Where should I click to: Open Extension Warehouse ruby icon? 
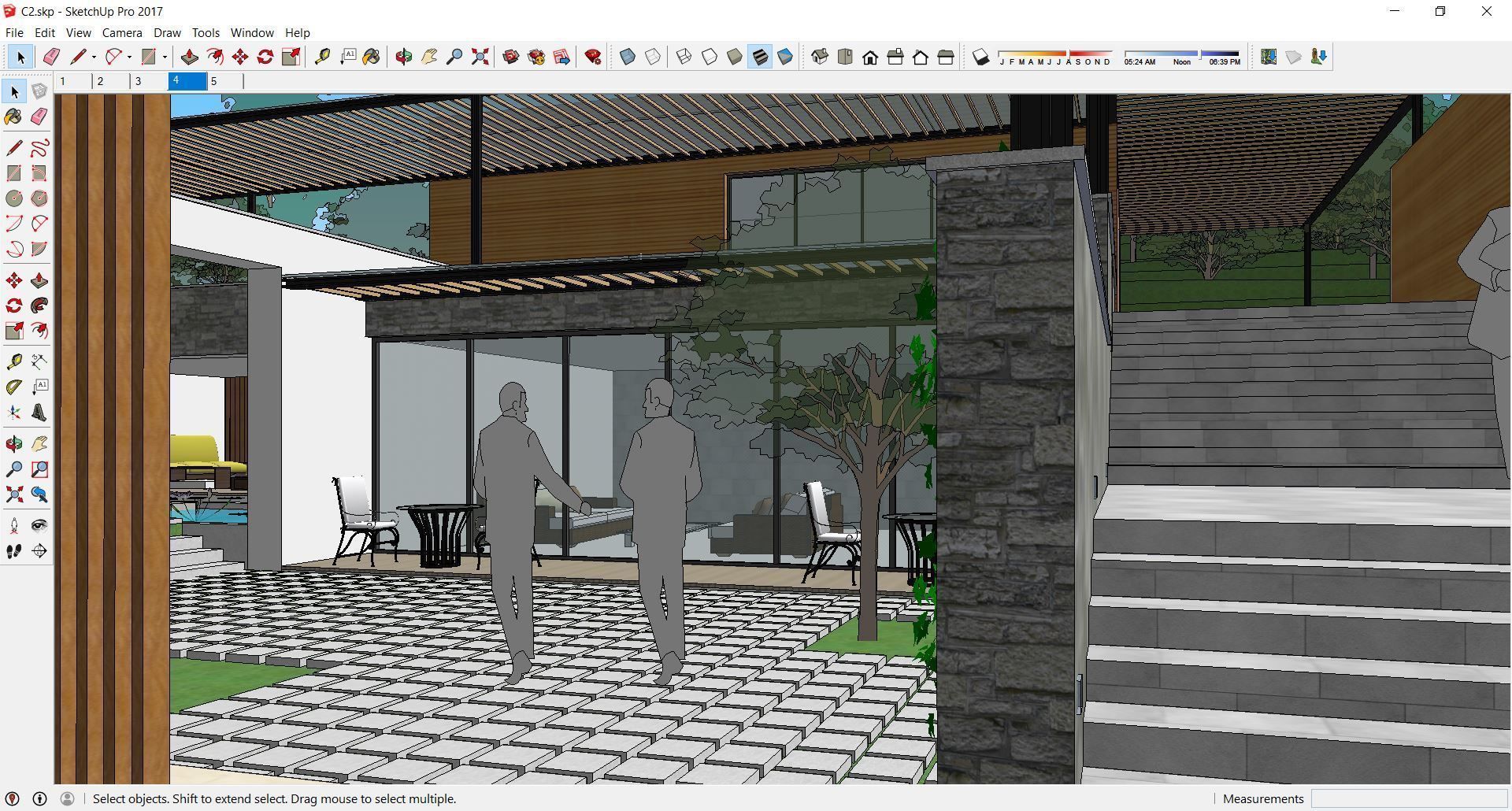point(593,57)
